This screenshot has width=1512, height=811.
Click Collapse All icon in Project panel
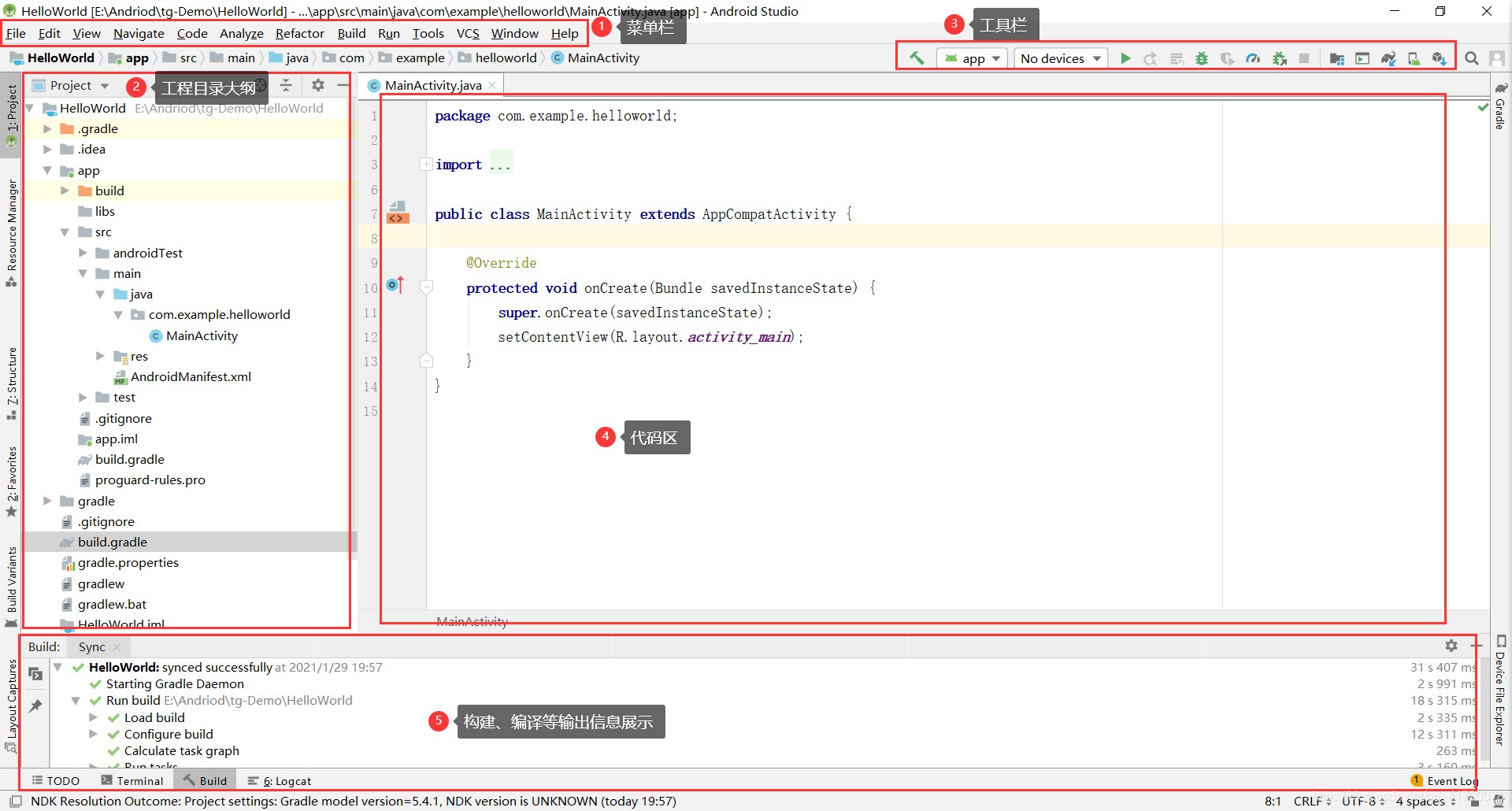coord(286,85)
